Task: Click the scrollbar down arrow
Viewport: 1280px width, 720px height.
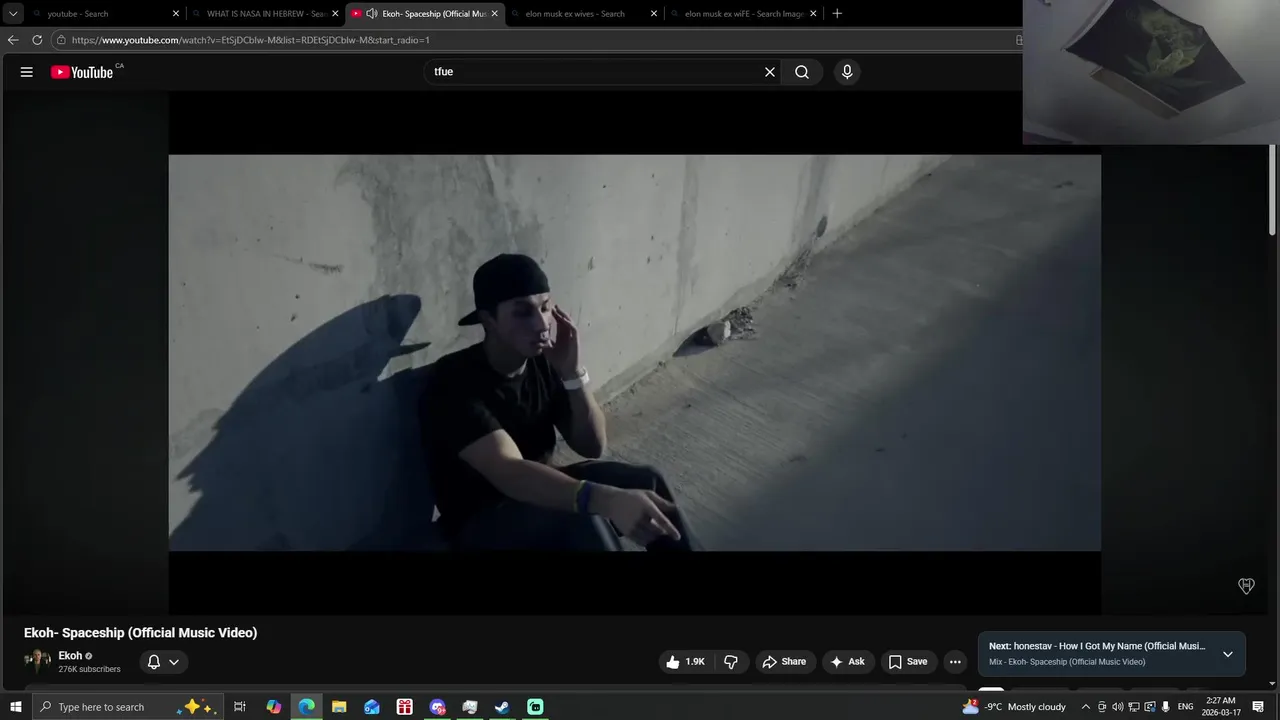Action: click(x=1273, y=684)
